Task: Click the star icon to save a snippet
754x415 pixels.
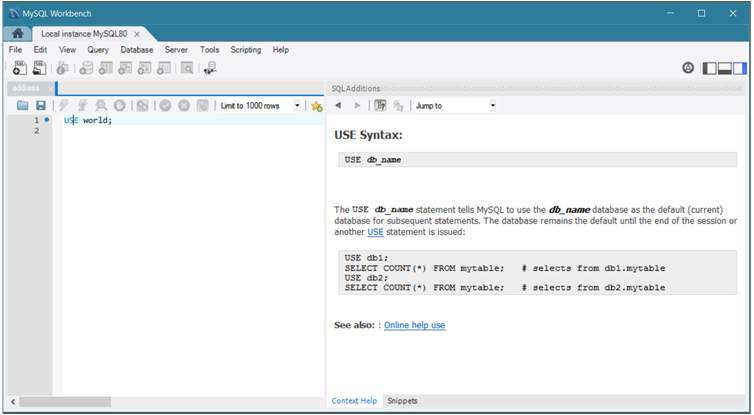Action: point(317,105)
